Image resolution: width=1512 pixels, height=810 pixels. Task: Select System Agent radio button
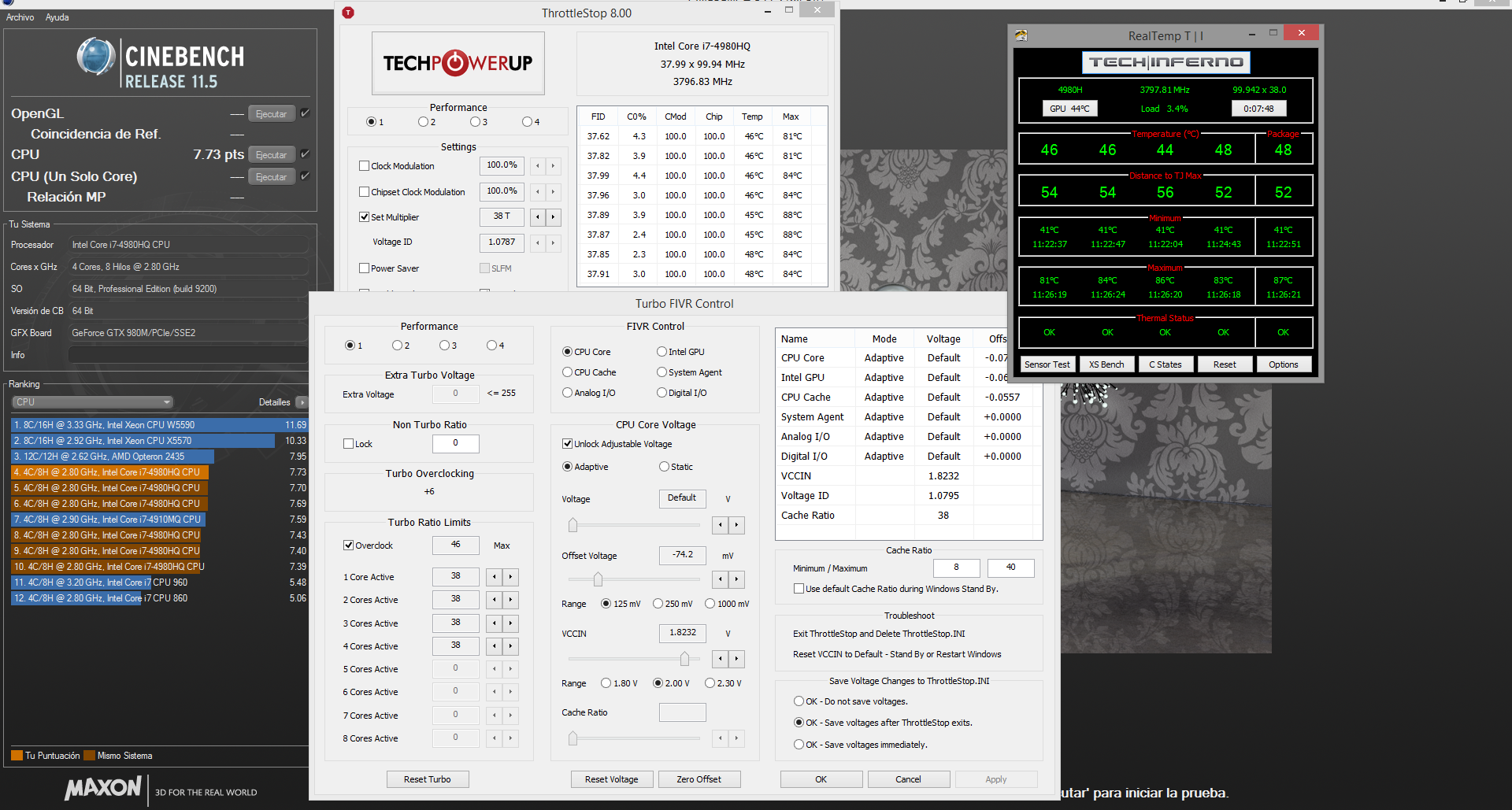pos(661,372)
